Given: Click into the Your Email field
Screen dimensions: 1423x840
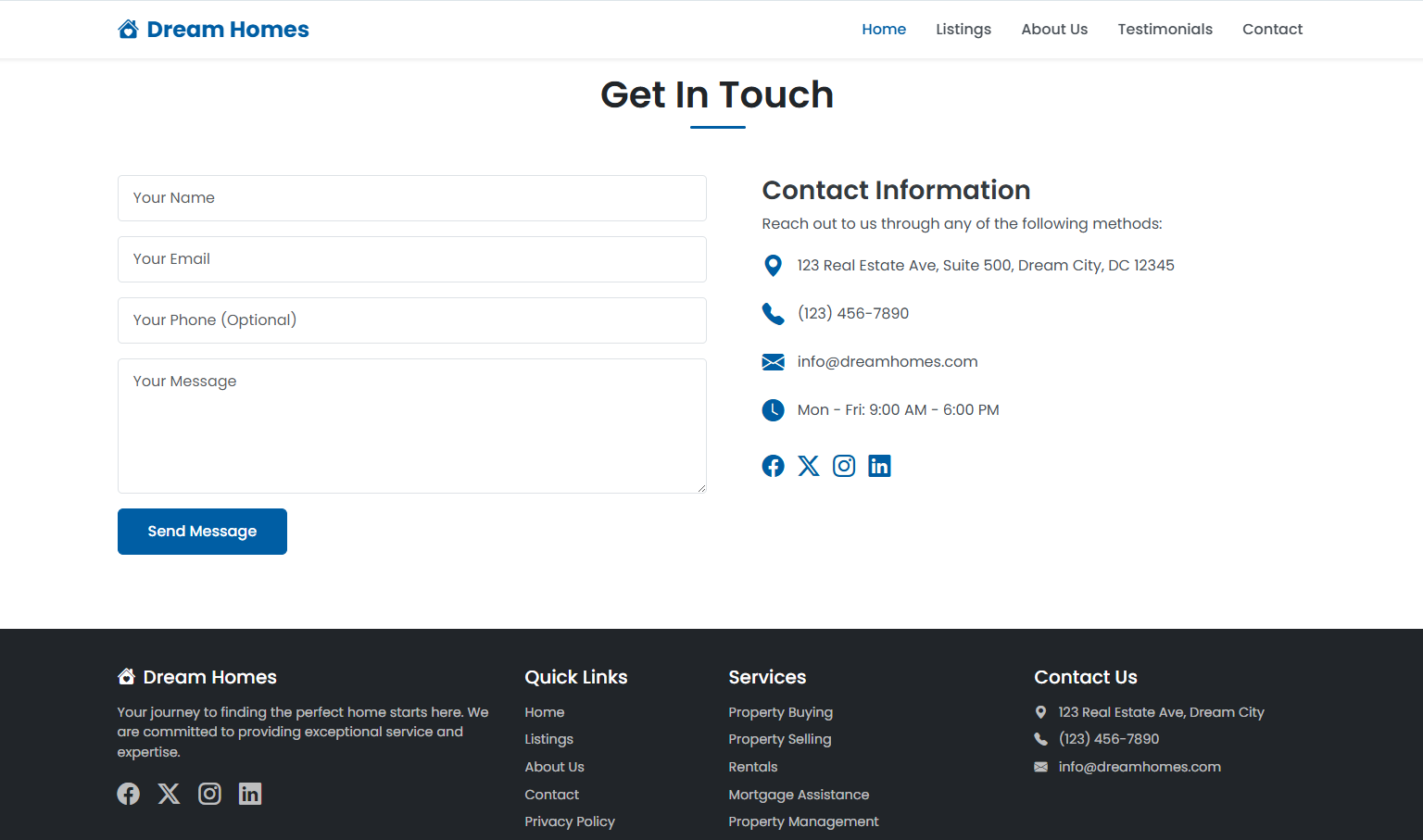Looking at the screenshot, I should pos(411,259).
